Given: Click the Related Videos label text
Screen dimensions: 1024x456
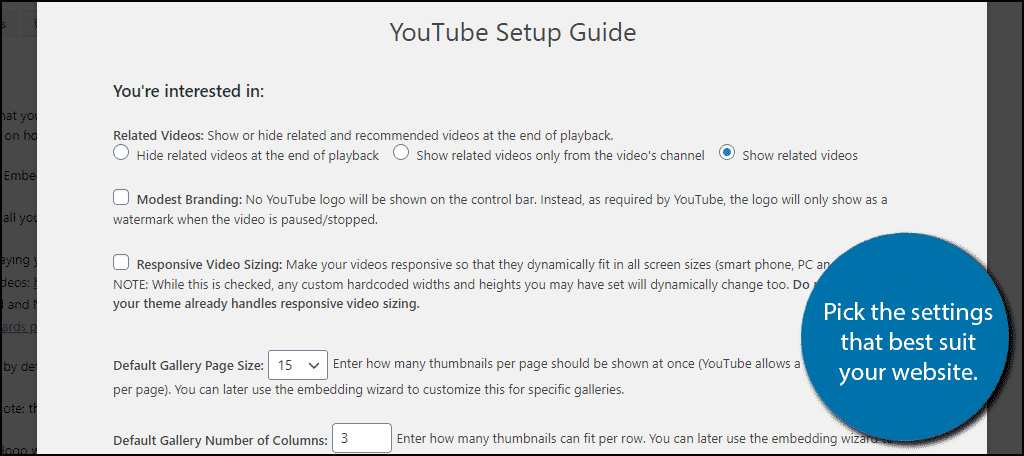Looking at the screenshot, I should pos(159,136).
